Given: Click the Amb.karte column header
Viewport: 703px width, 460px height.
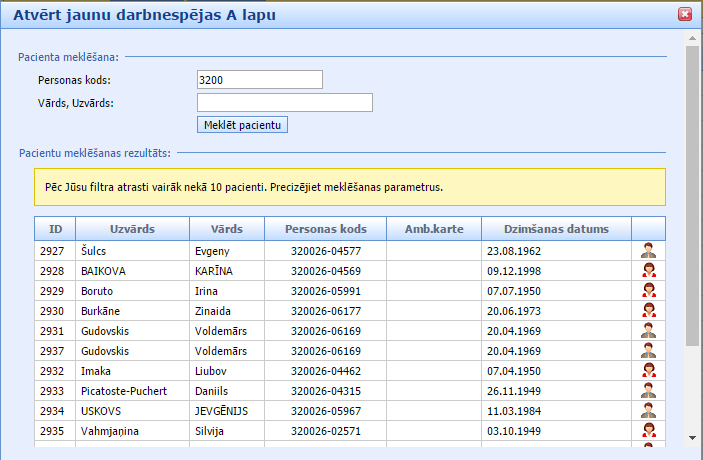Looking at the screenshot, I should [x=433, y=229].
